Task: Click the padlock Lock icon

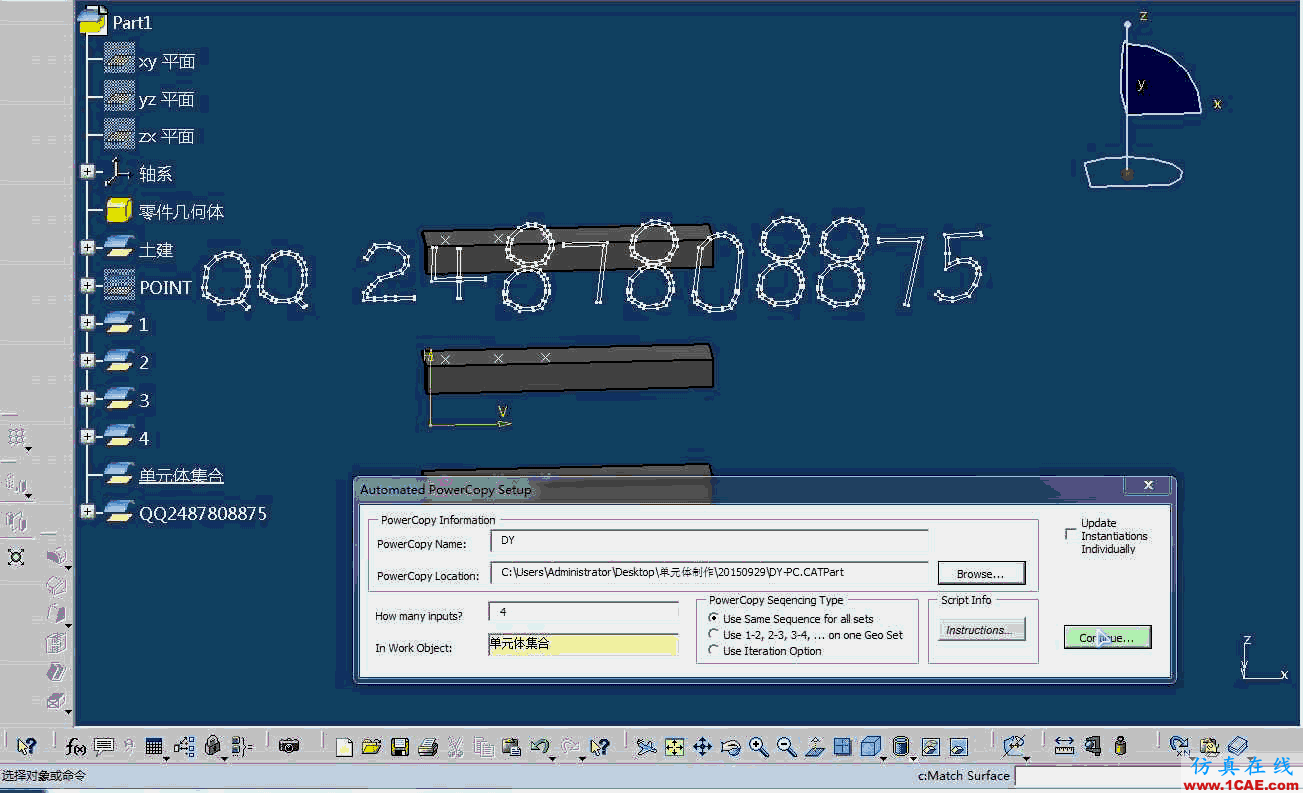Action: (212, 746)
